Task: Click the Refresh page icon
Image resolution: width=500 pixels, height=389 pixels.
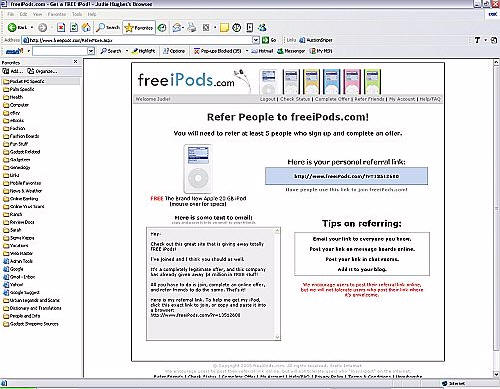Action: click(74, 28)
